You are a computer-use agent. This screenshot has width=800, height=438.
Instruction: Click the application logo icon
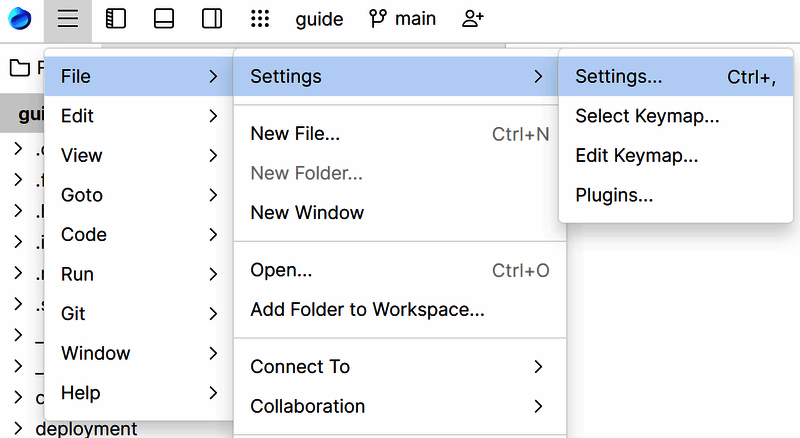(x=20, y=19)
